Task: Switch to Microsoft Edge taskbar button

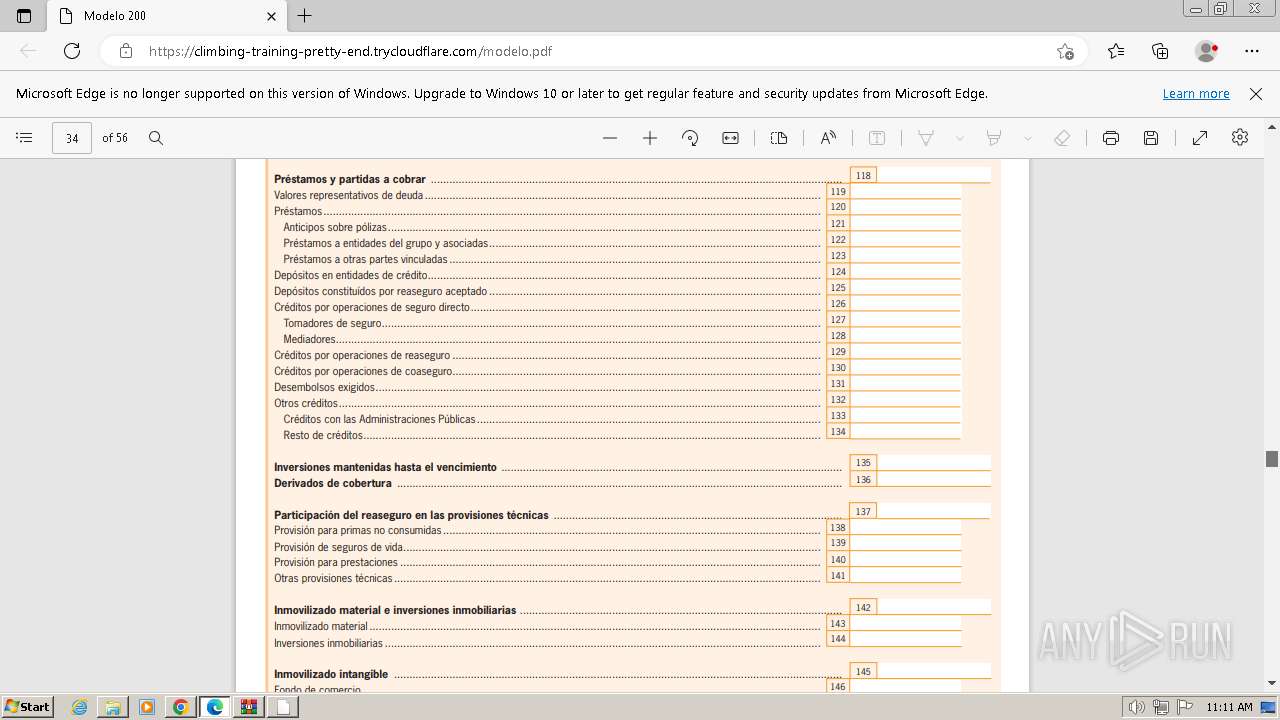Action: point(215,707)
